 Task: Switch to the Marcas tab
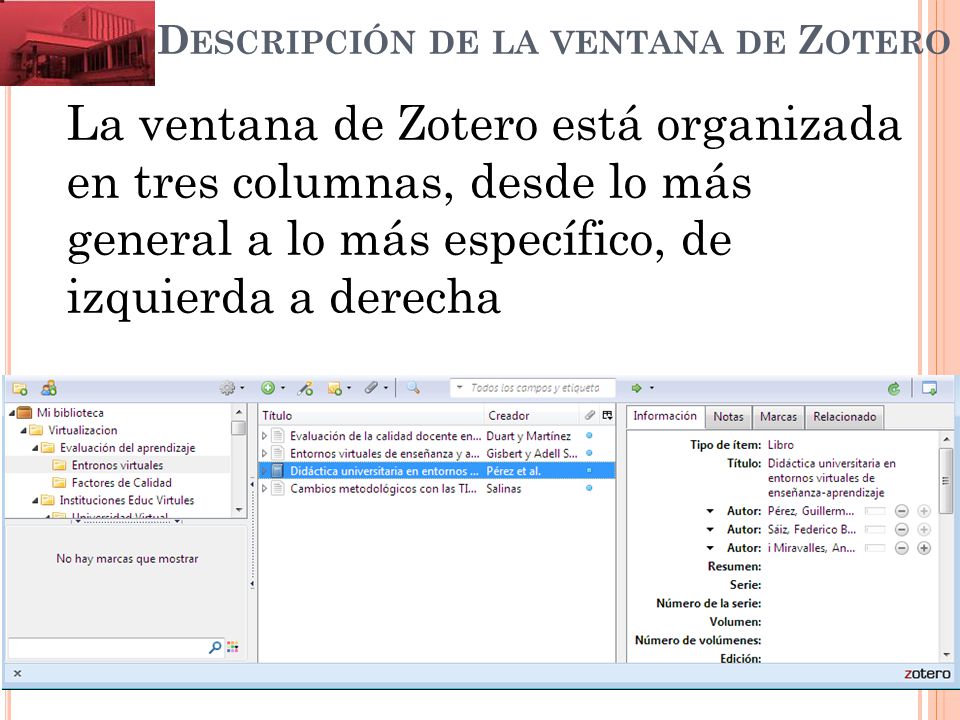778,417
